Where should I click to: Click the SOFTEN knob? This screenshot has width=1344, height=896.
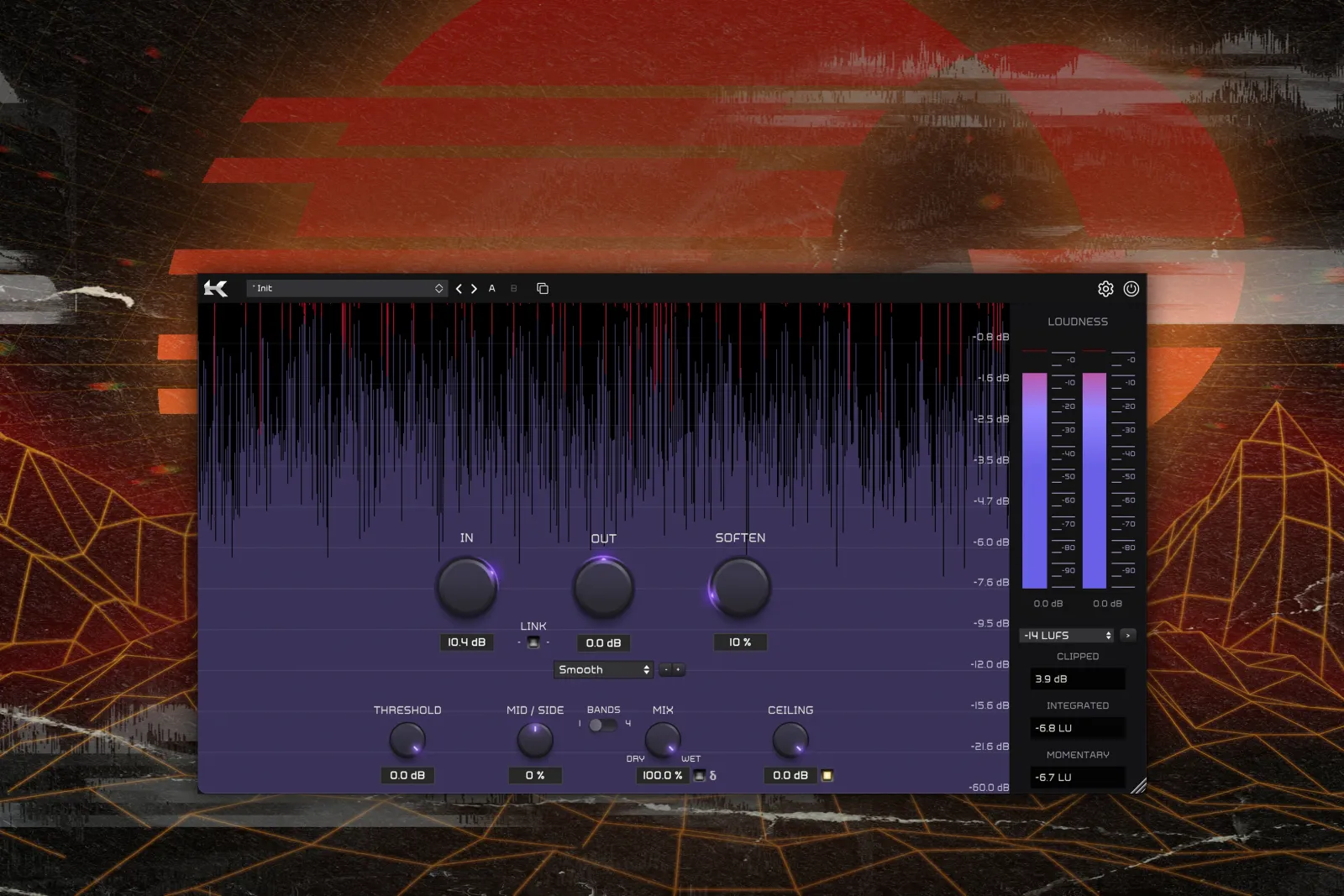click(x=740, y=586)
